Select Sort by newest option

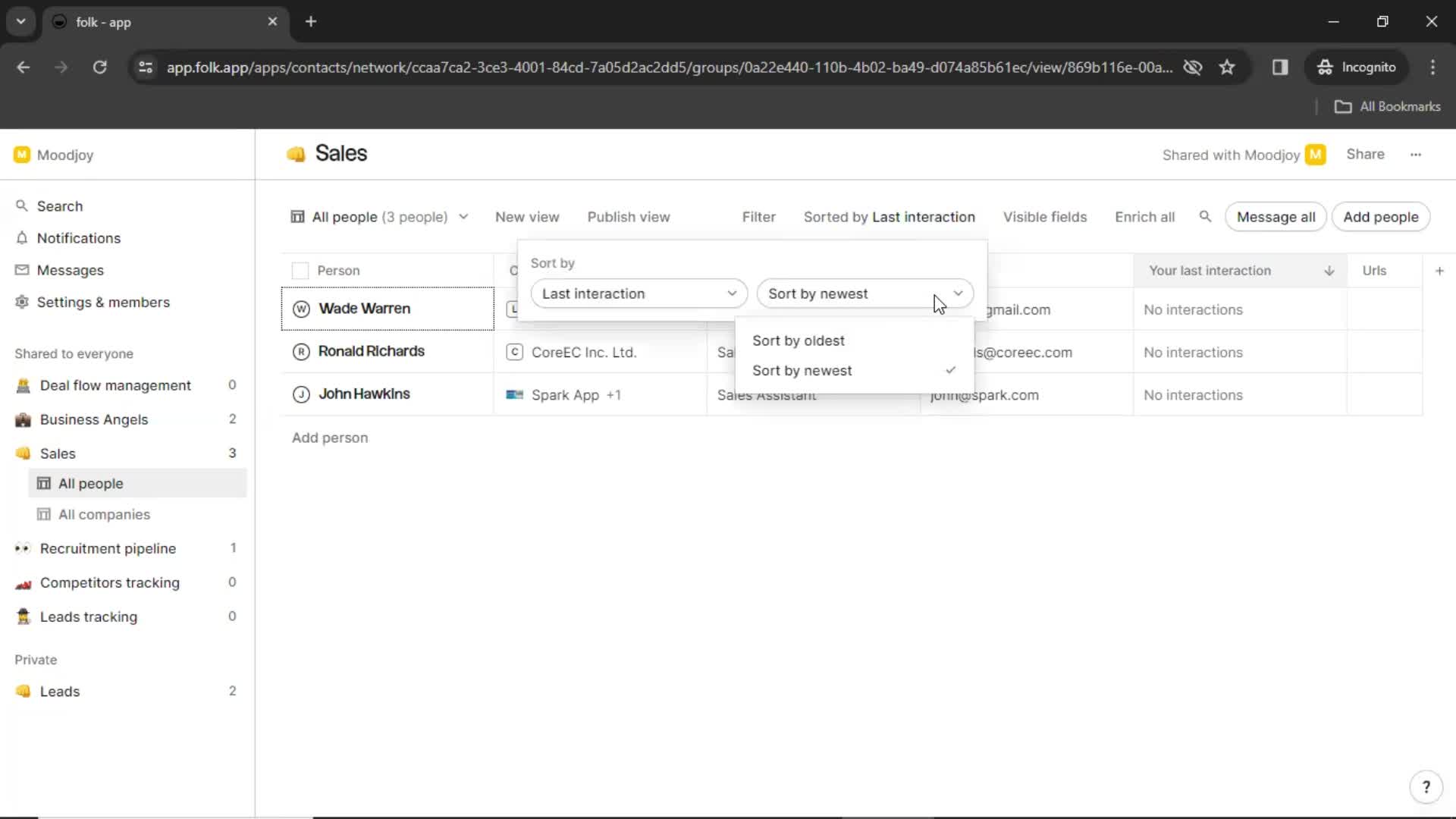pyautogui.click(x=802, y=370)
